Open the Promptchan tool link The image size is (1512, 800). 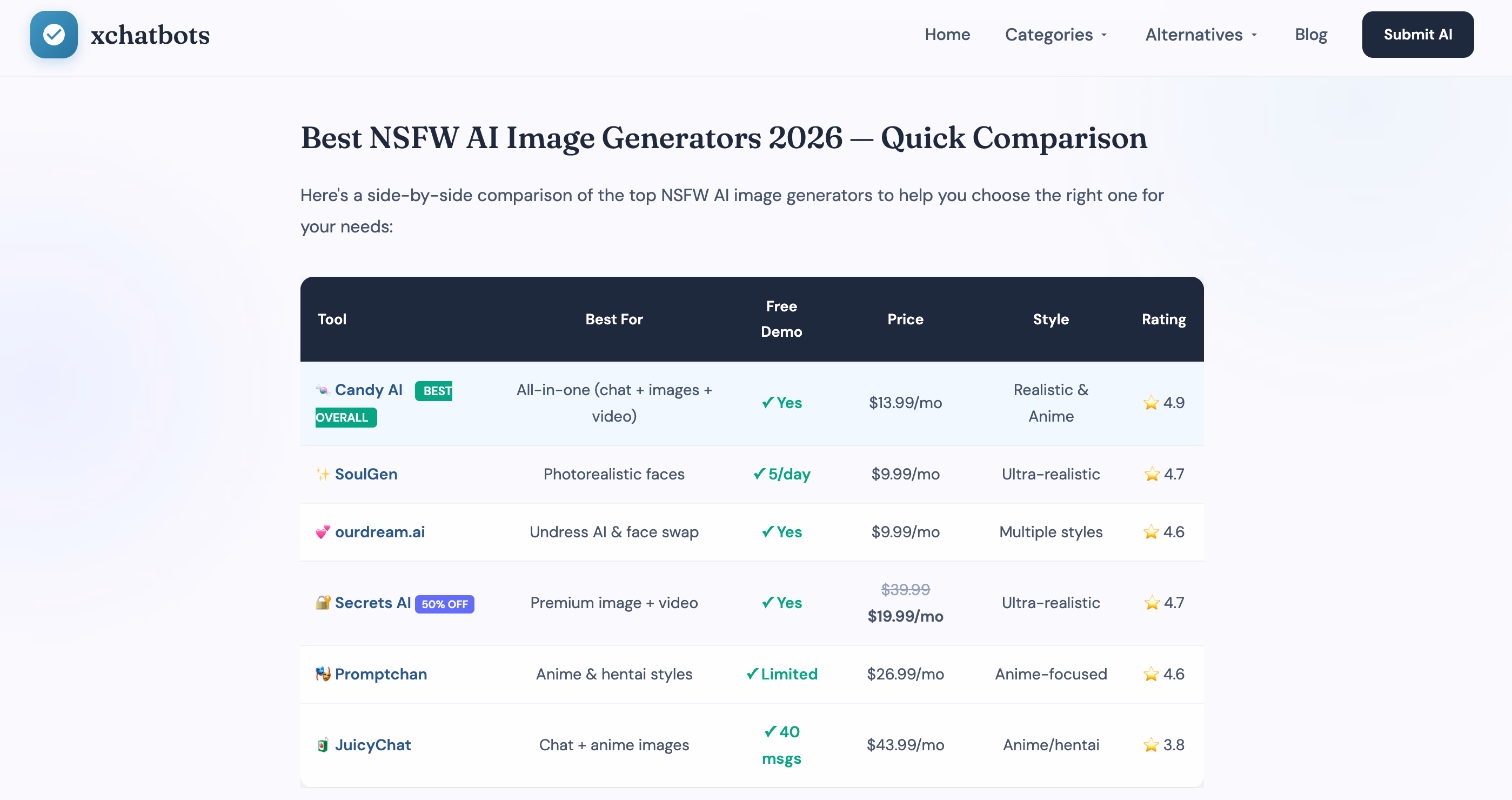381,674
